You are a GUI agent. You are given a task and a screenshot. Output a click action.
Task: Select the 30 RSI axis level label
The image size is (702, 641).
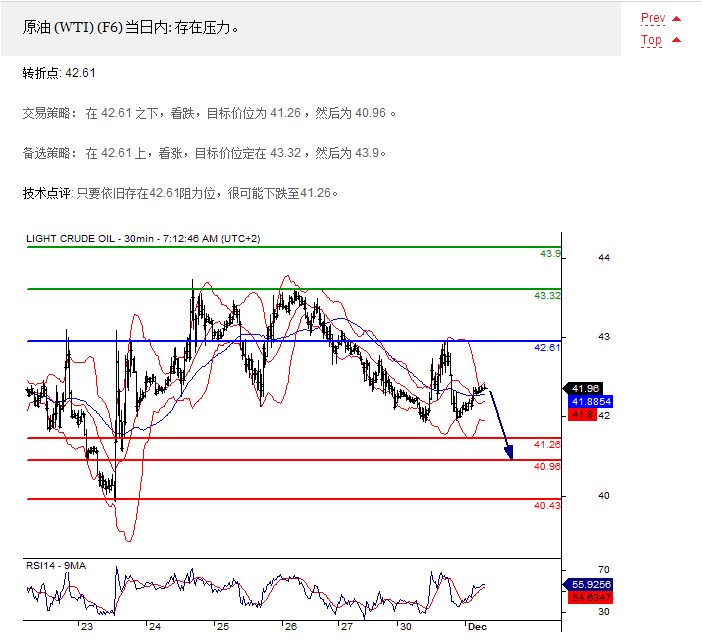point(604,611)
